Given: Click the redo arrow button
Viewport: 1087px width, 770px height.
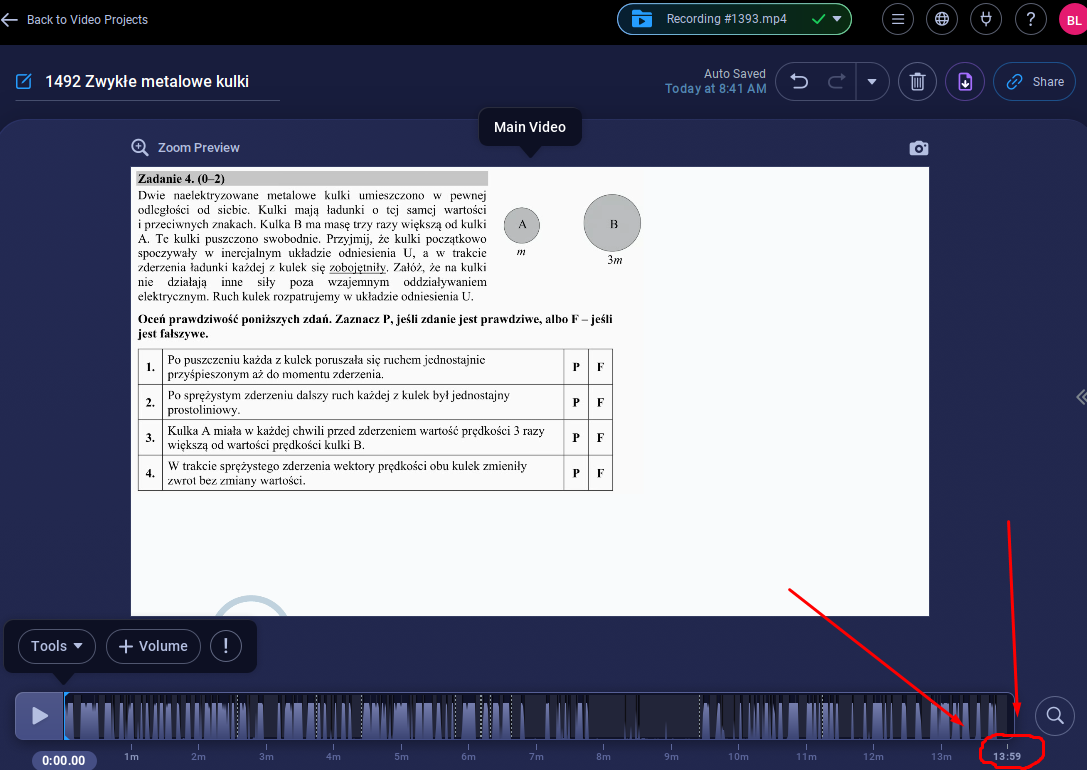Looking at the screenshot, I should pyautogui.click(x=836, y=82).
